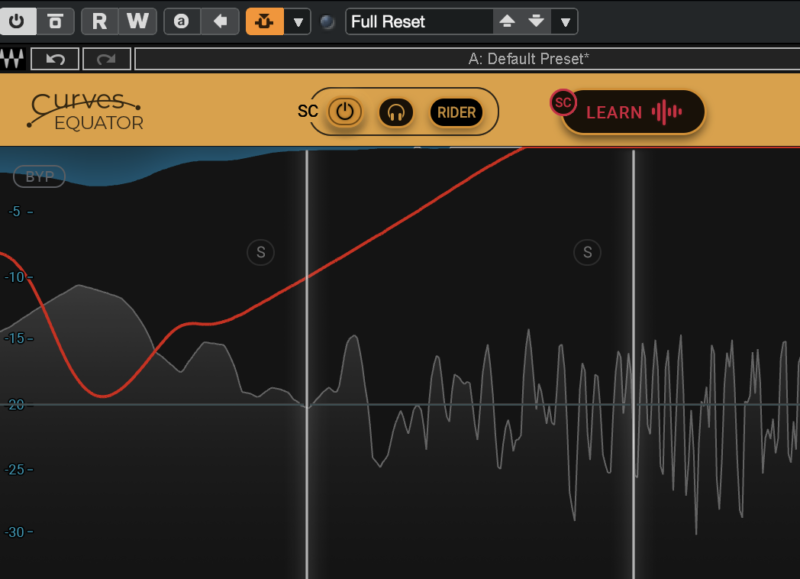The image size is (800, 579).
Task: Toggle the SC sidechain power button
Action: click(x=345, y=112)
